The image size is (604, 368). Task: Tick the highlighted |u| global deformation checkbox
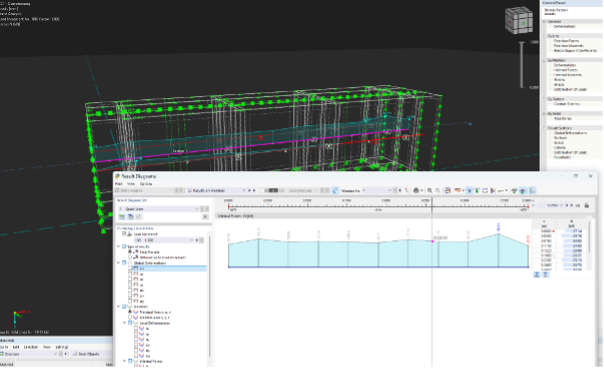point(130,268)
